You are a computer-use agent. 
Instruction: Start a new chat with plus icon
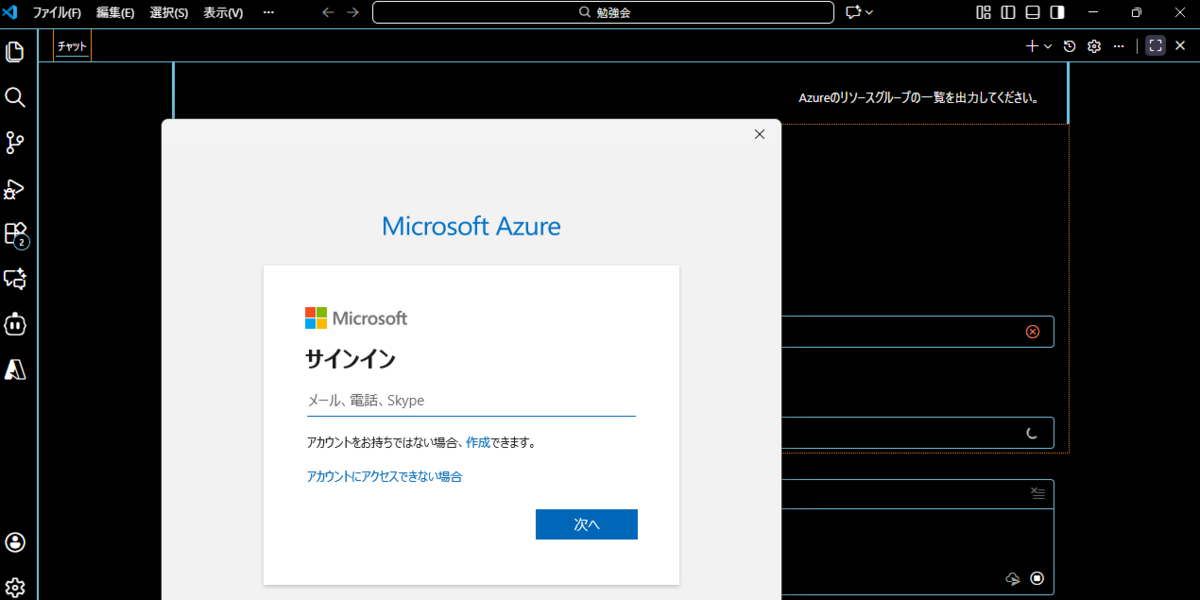pyautogui.click(x=1032, y=46)
